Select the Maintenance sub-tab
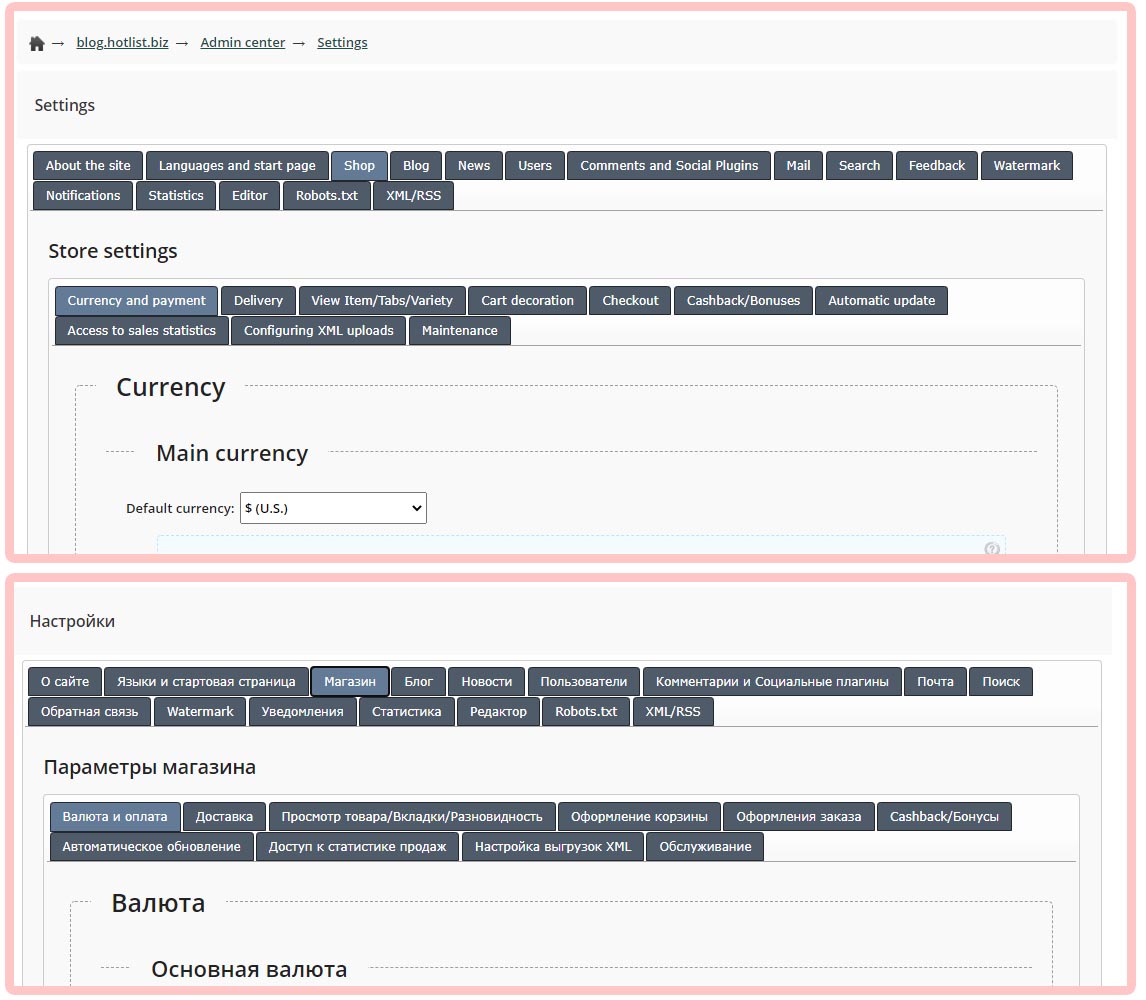Image resolution: width=1146 pixels, height=1000 pixels. coord(459,331)
